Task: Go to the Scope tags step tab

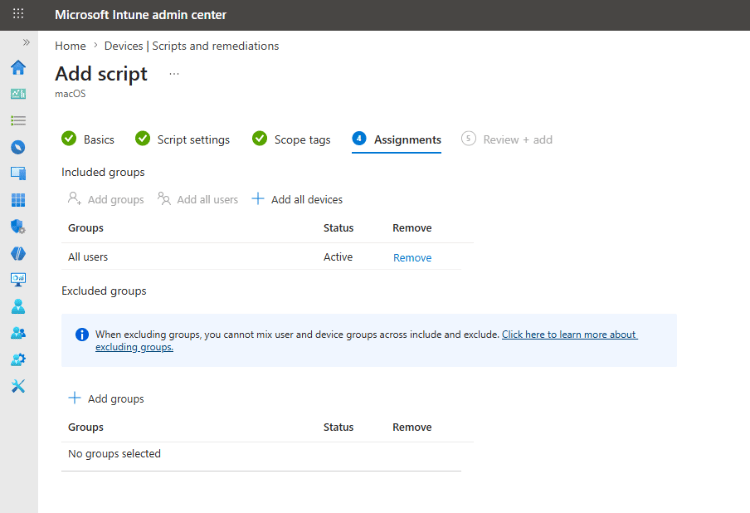Action: pyautogui.click(x=291, y=139)
